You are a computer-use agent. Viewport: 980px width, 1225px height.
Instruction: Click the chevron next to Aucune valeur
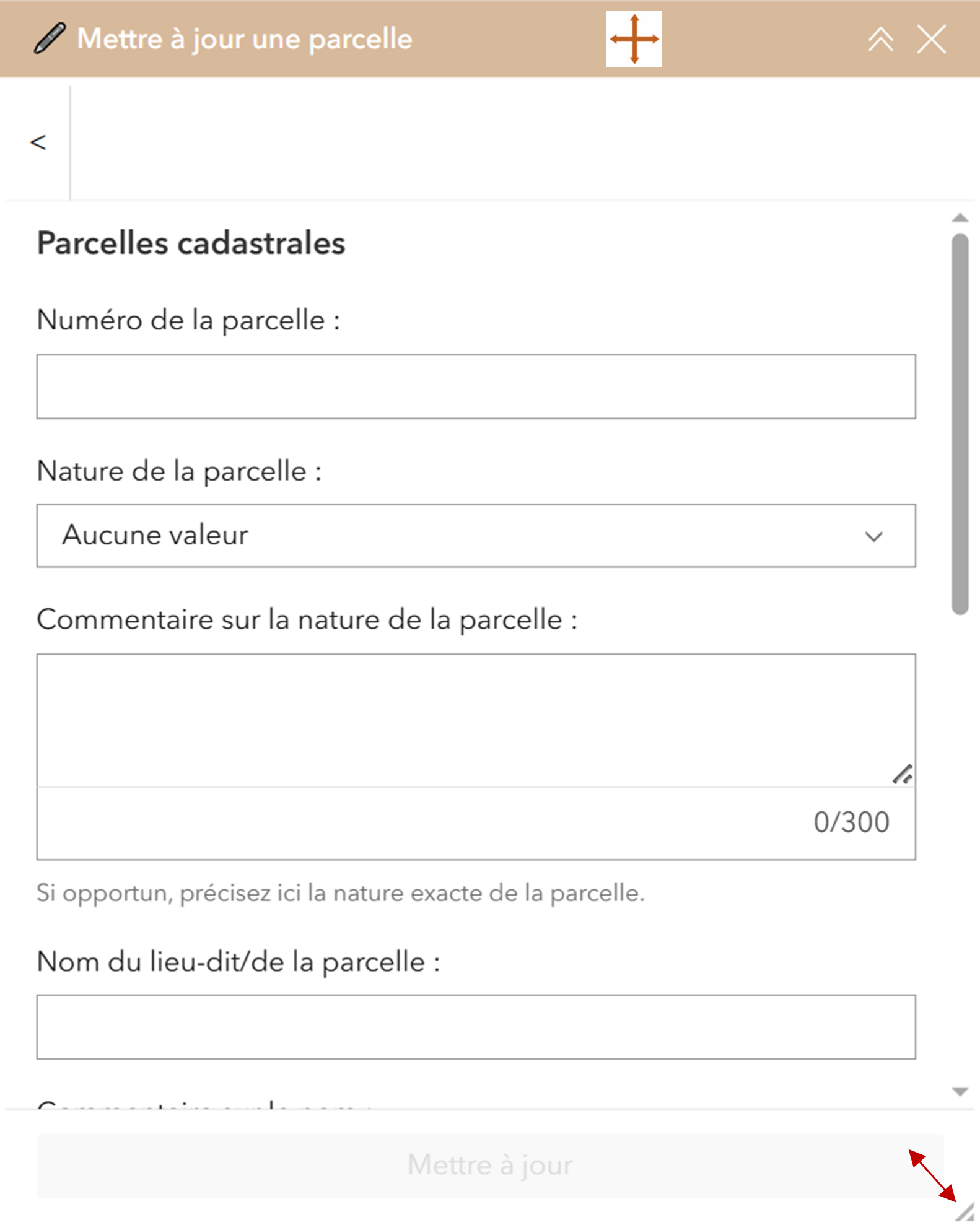tap(873, 536)
